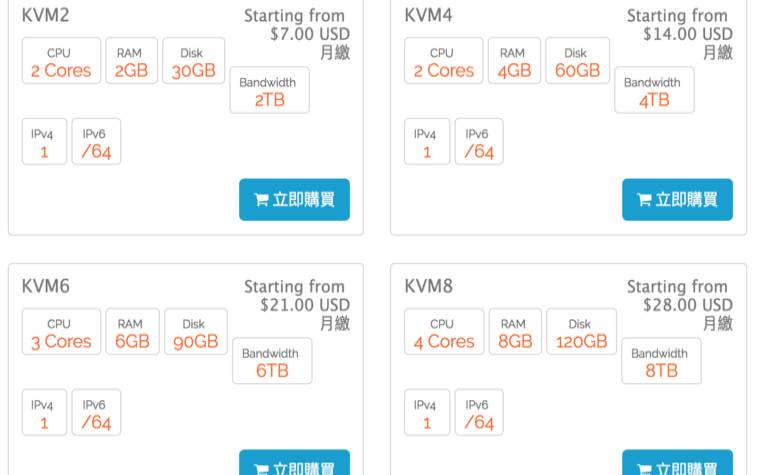The width and height of the screenshot is (761, 475).
Task: Buy the KVM4 plan with 立即購買
Action: pyautogui.click(x=677, y=199)
